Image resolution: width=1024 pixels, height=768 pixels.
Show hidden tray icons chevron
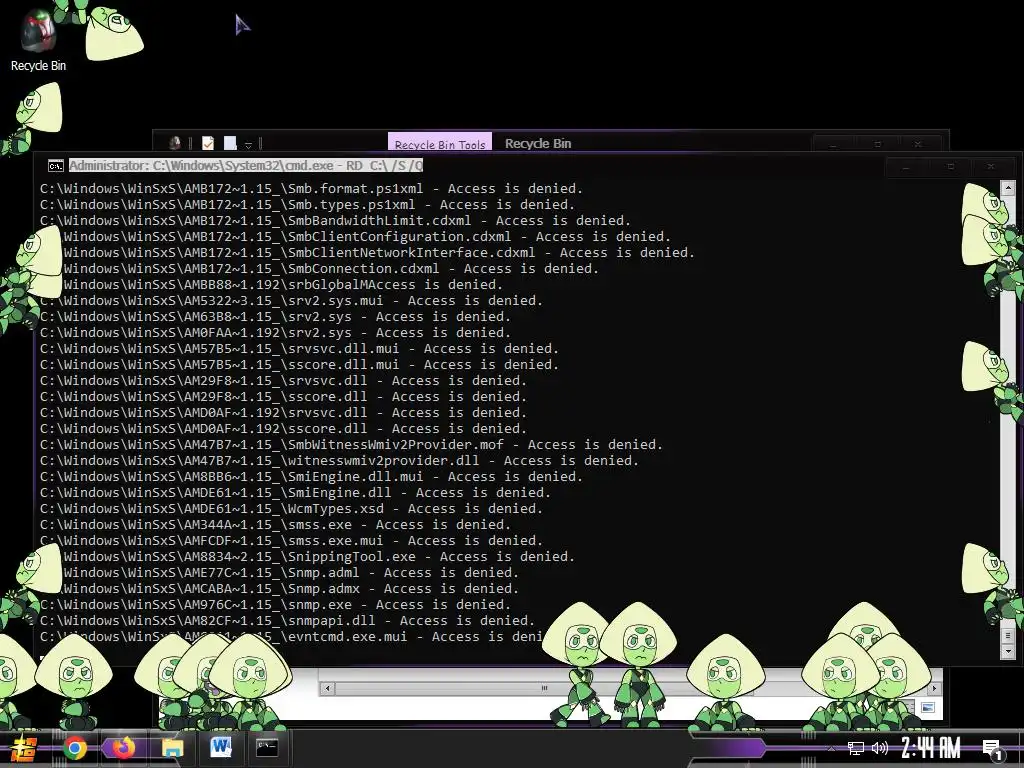[x=831, y=749]
